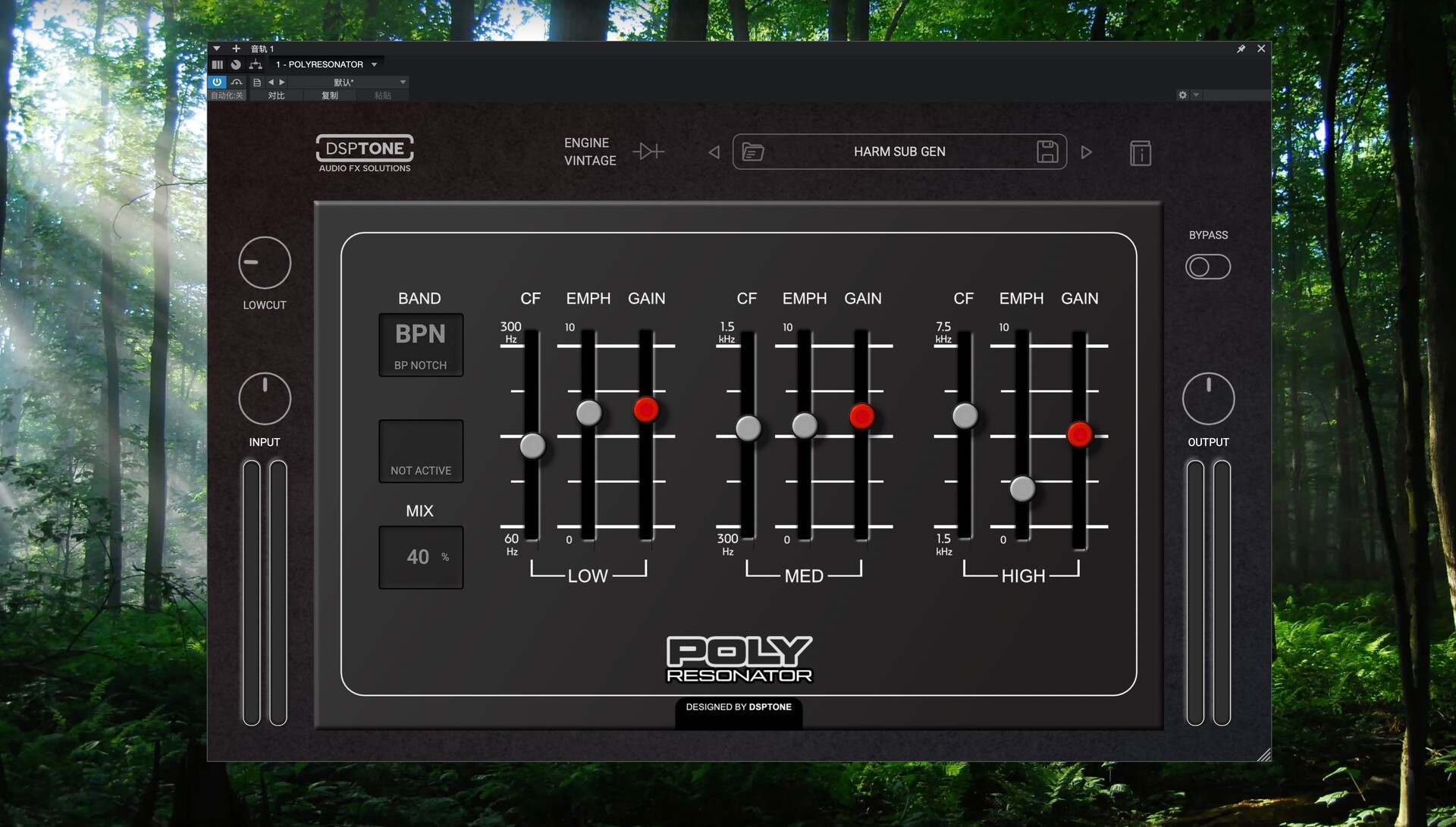
Task: Click the NOT ACTIVE band button
Action: click(421, 451)
